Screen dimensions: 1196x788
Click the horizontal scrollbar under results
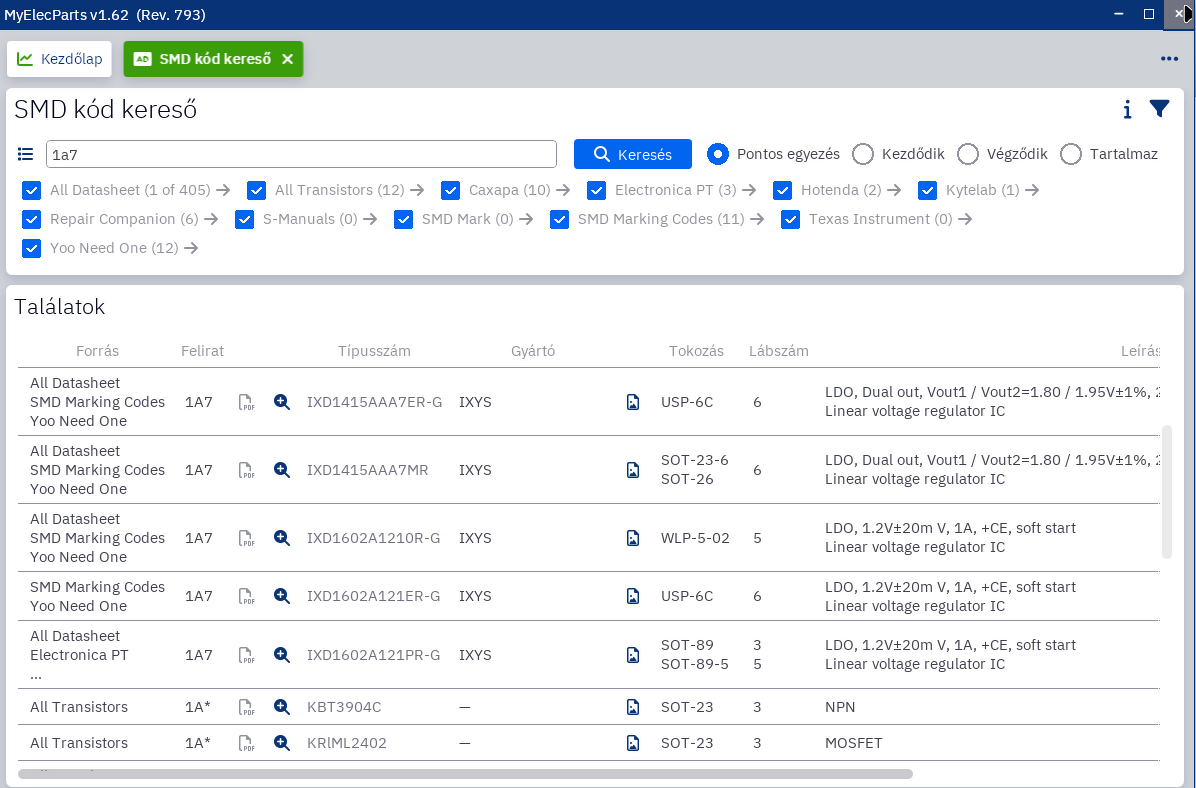pos(465,774)
